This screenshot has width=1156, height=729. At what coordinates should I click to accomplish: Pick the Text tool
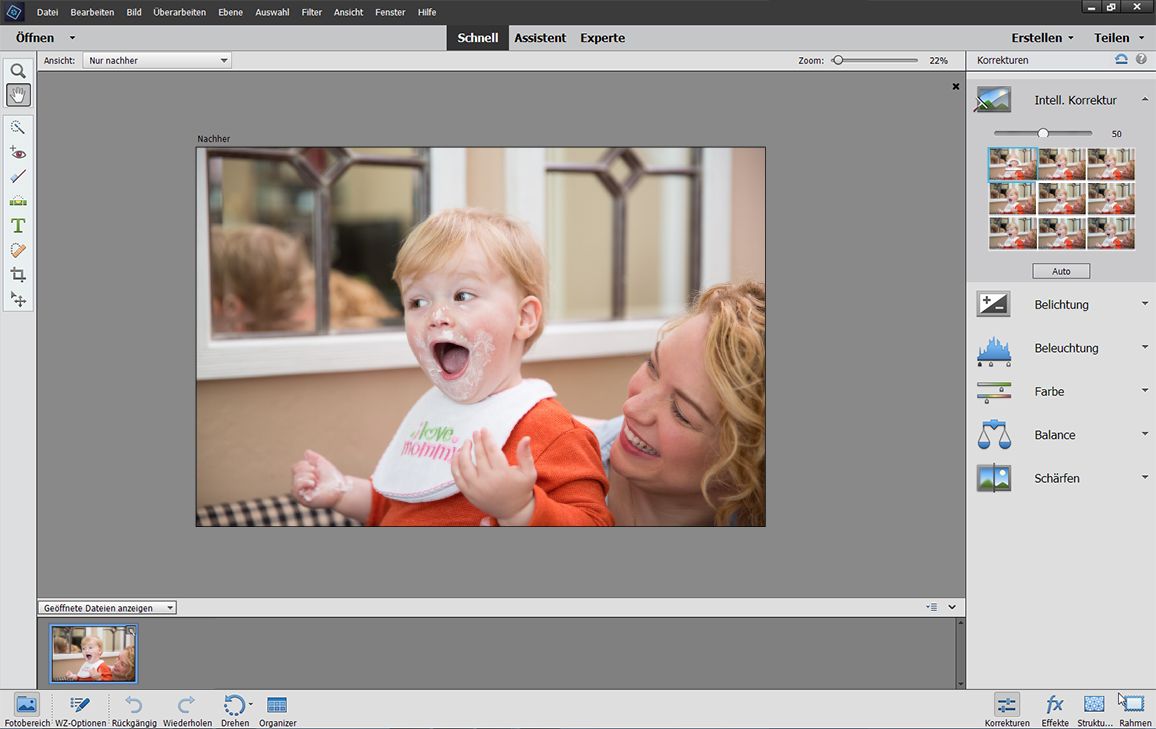[x=18, y=226]
